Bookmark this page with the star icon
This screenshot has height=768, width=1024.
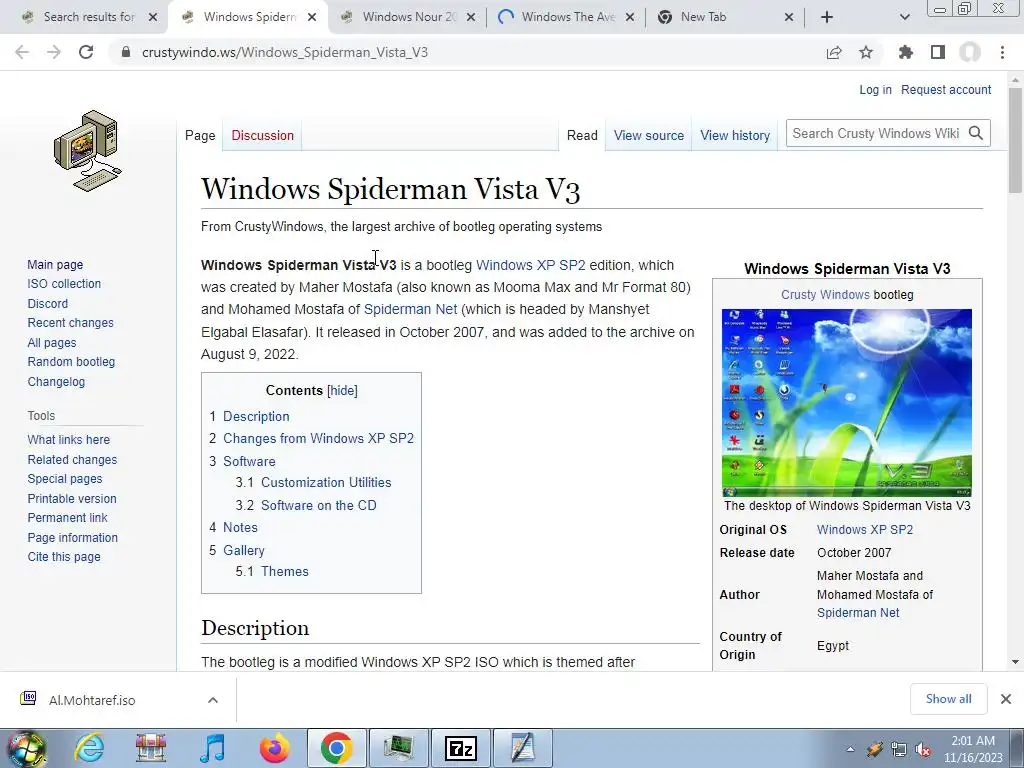pos(866,52)
